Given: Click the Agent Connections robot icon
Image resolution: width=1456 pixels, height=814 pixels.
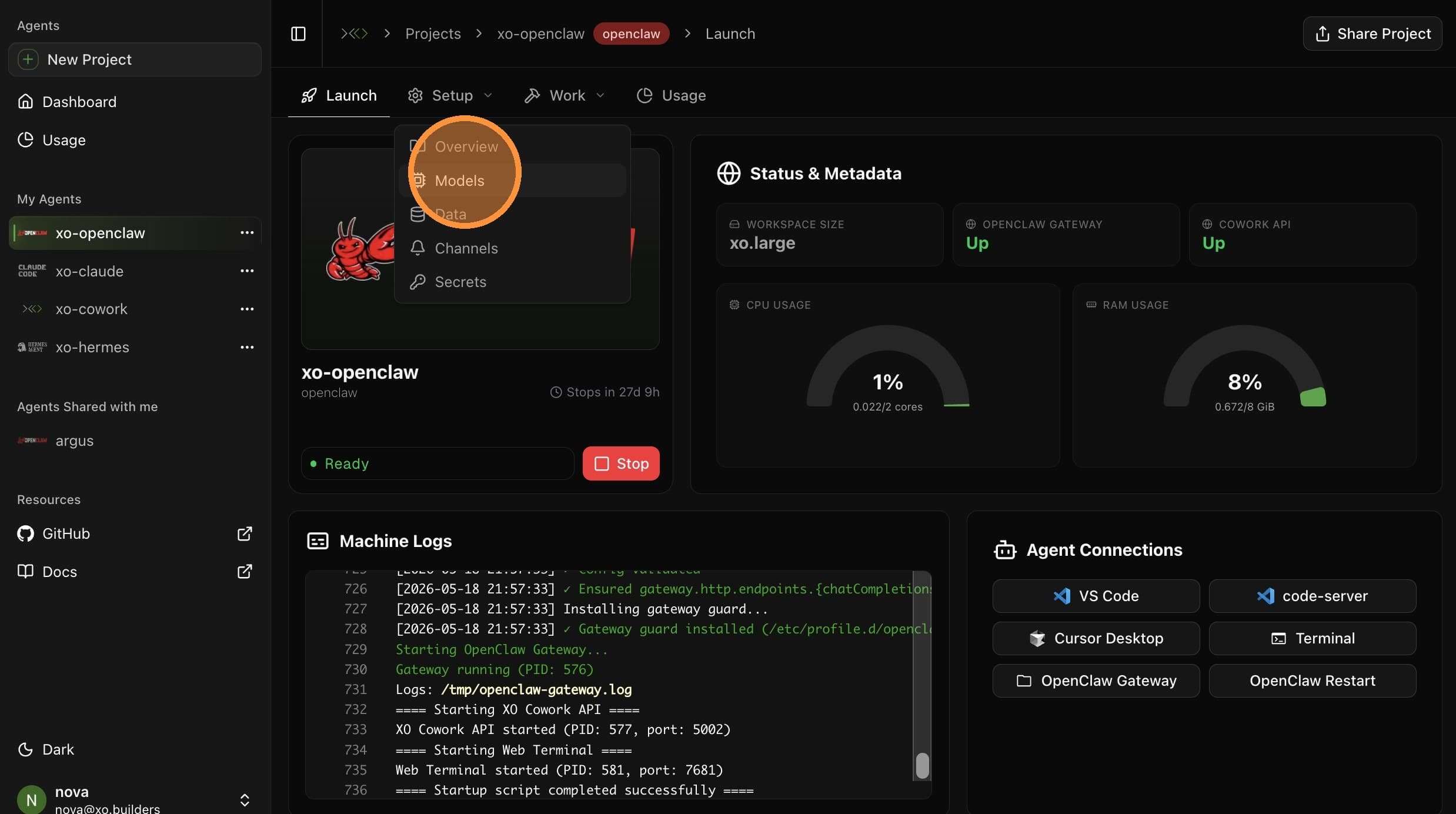Looking at the screenshot, I should tap(1005, 549).
